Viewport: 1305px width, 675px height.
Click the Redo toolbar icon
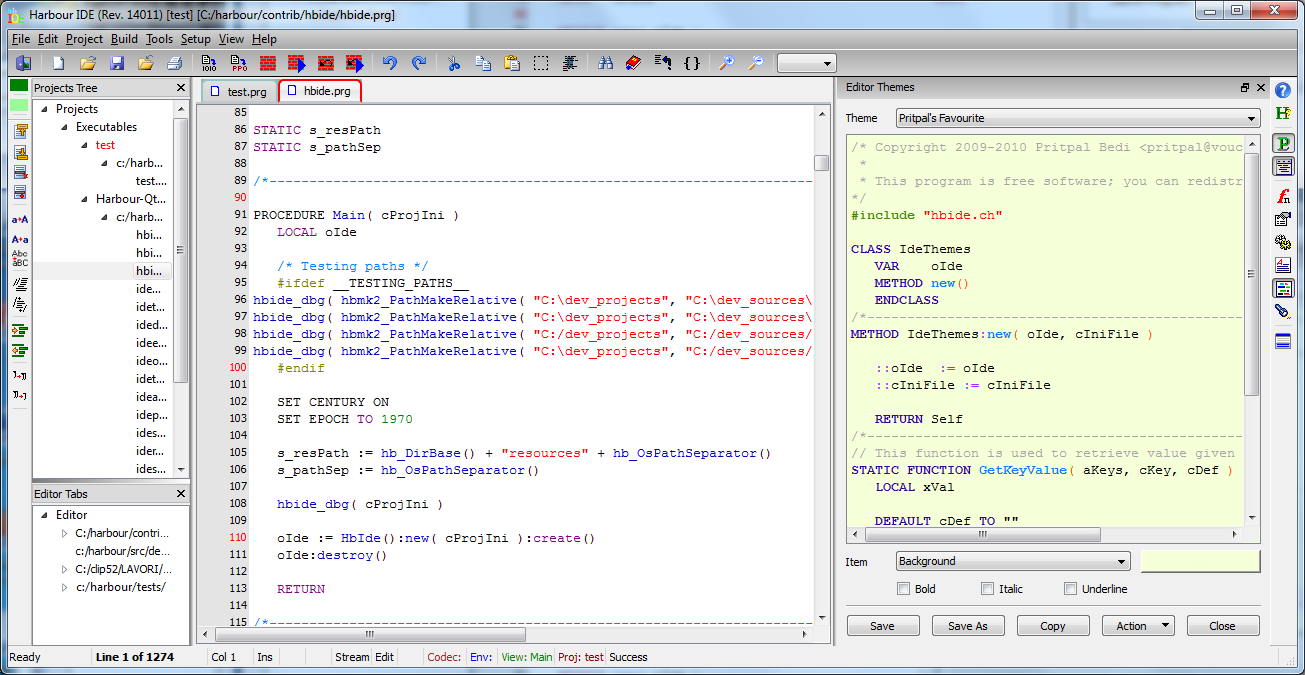point(420,62)
